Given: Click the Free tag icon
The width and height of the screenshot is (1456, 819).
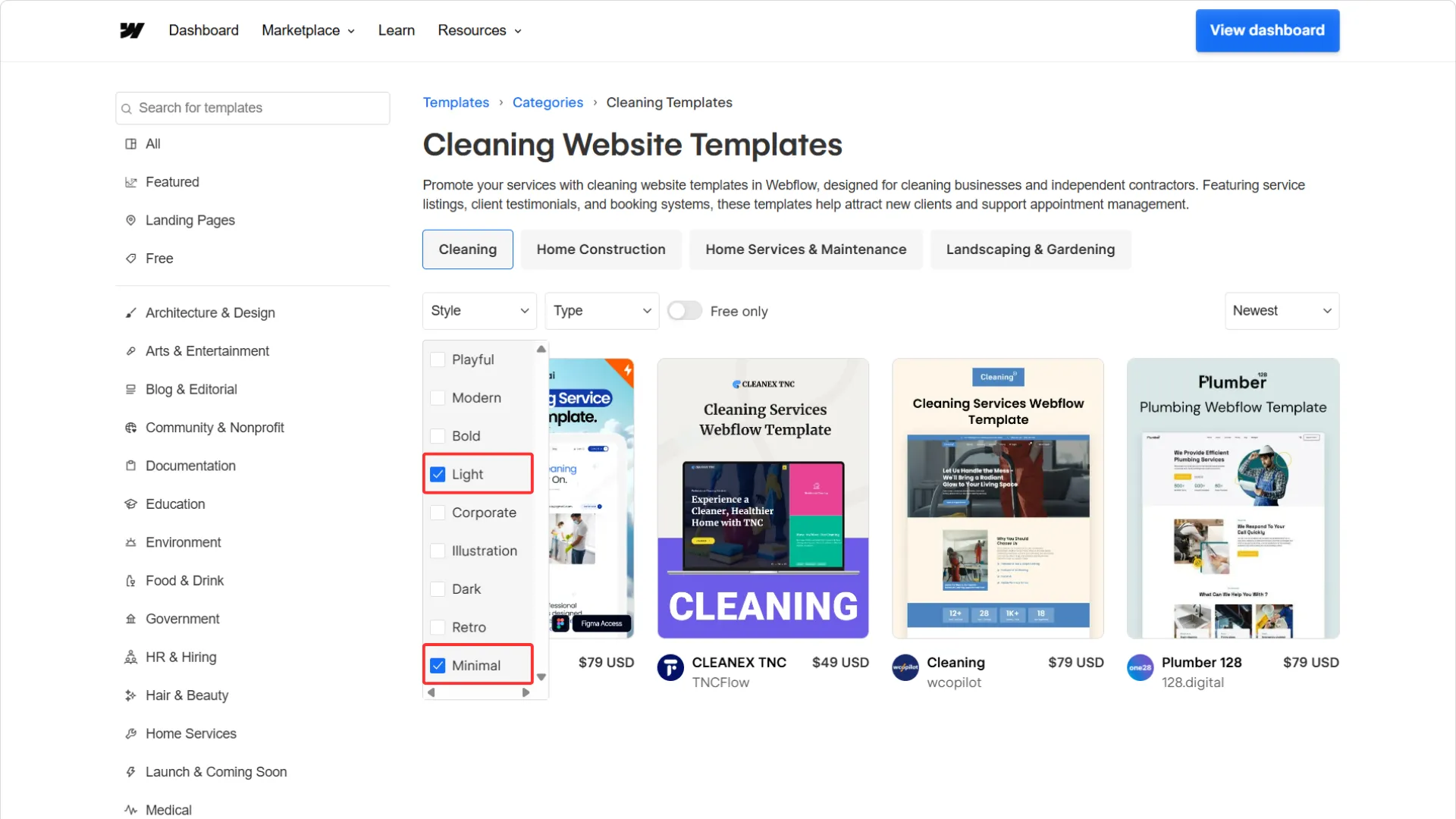Looking at the screenshot, I should pyautogui.click(x=130, y=259).
